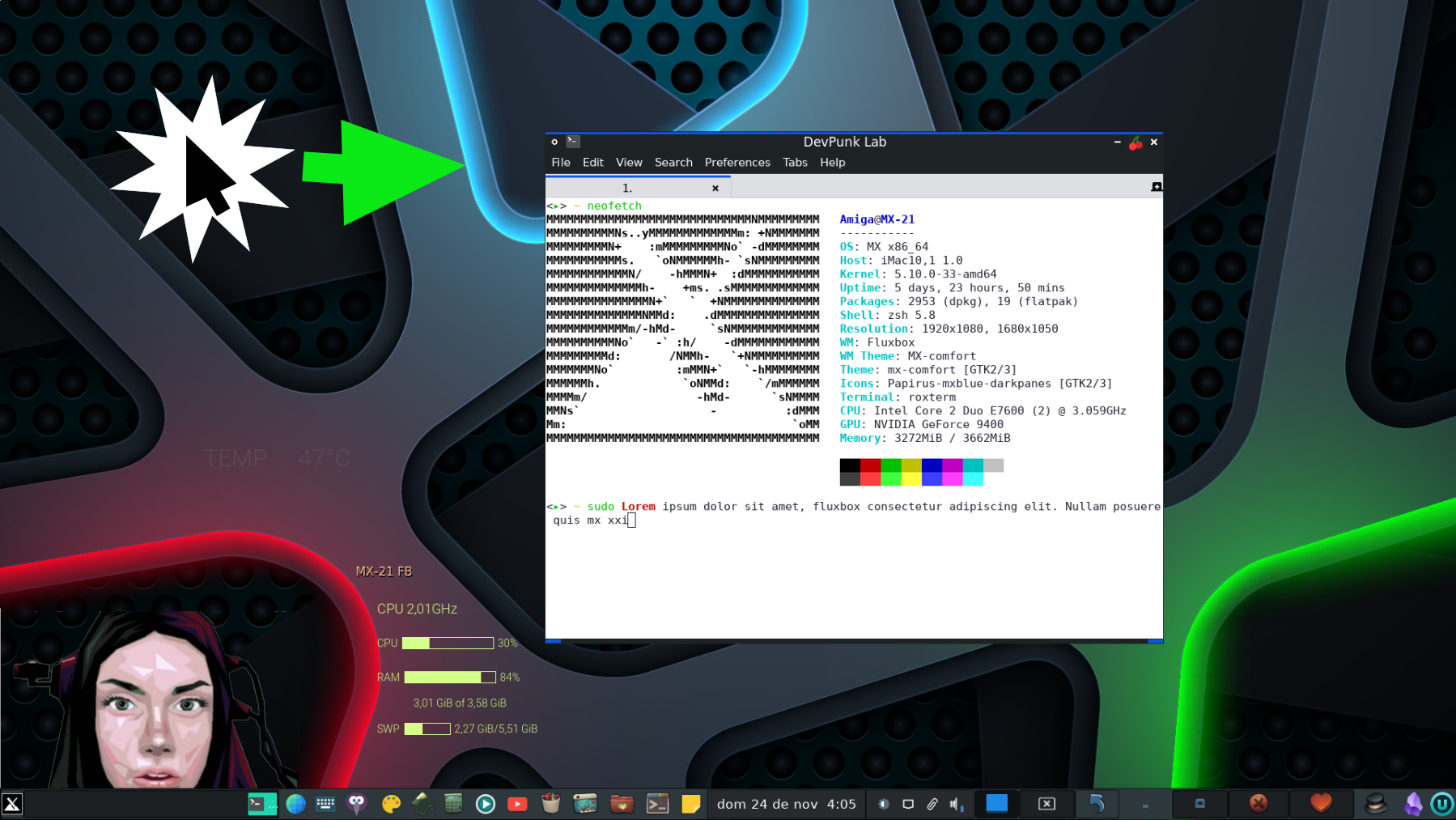Click the taskbar clock dom 24 de nov

click(786, 804)
